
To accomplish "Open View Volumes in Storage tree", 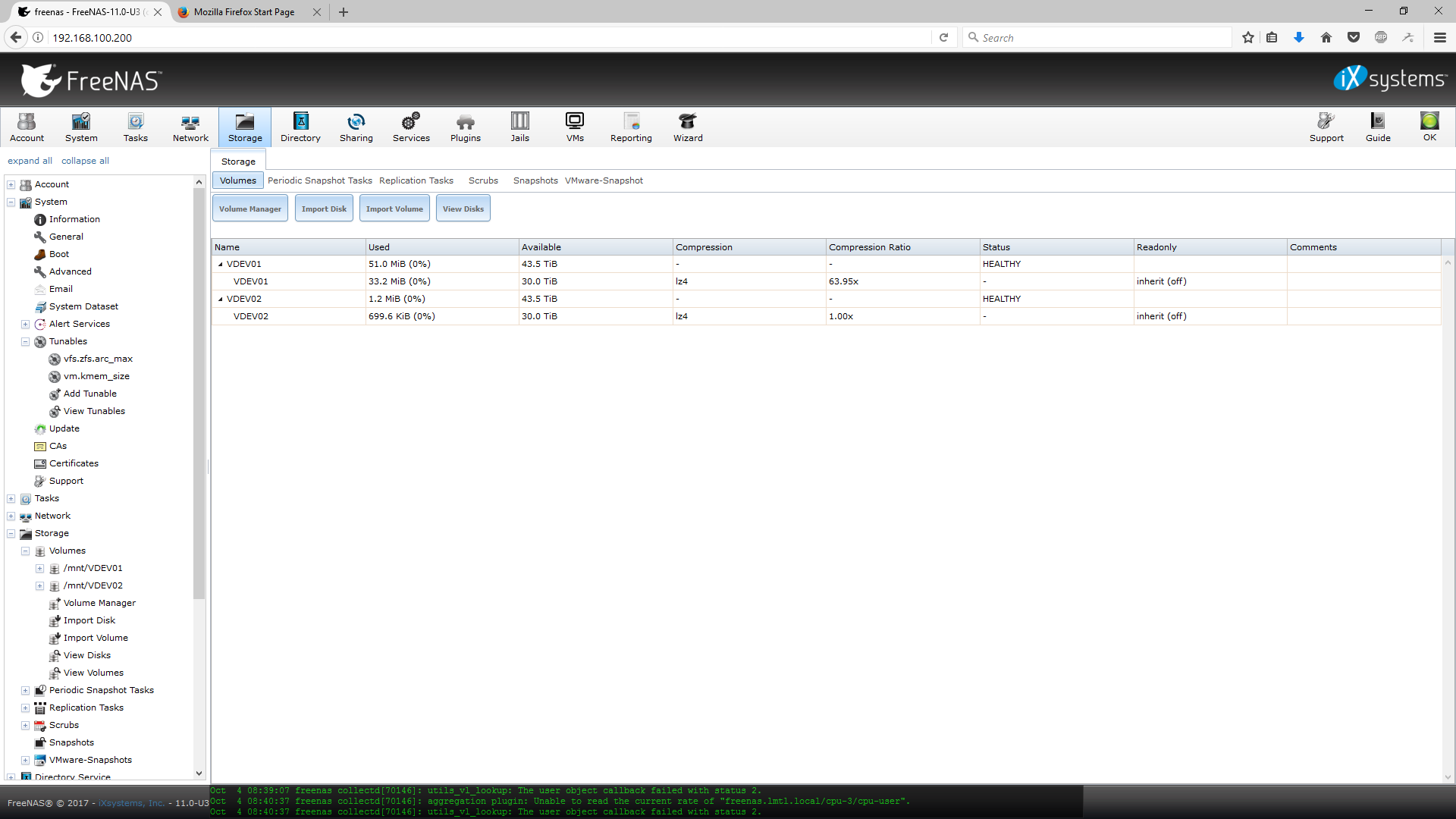I will click(93, 673).
